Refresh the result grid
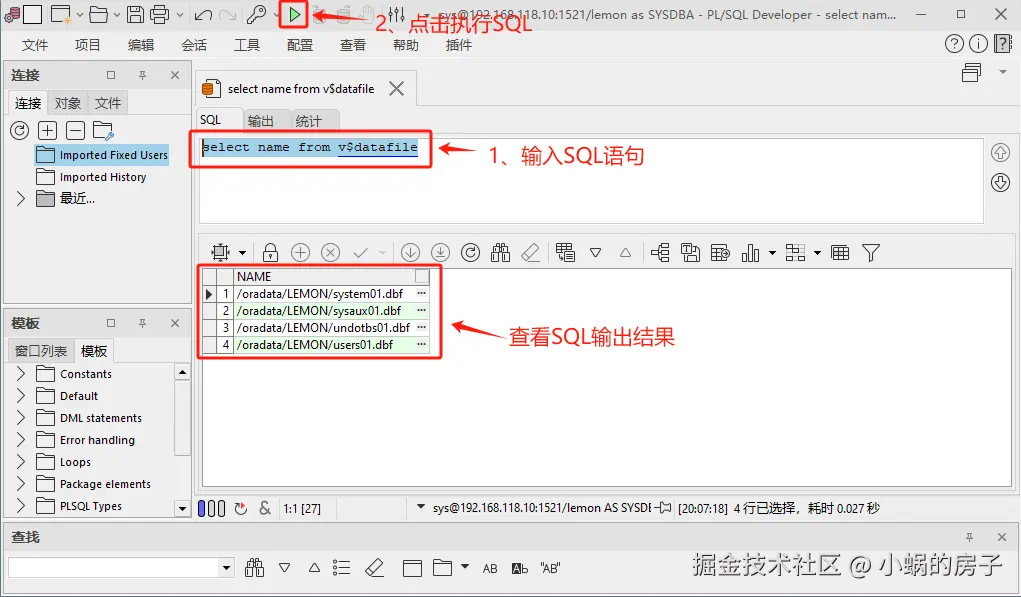 (x=470, y=253)
